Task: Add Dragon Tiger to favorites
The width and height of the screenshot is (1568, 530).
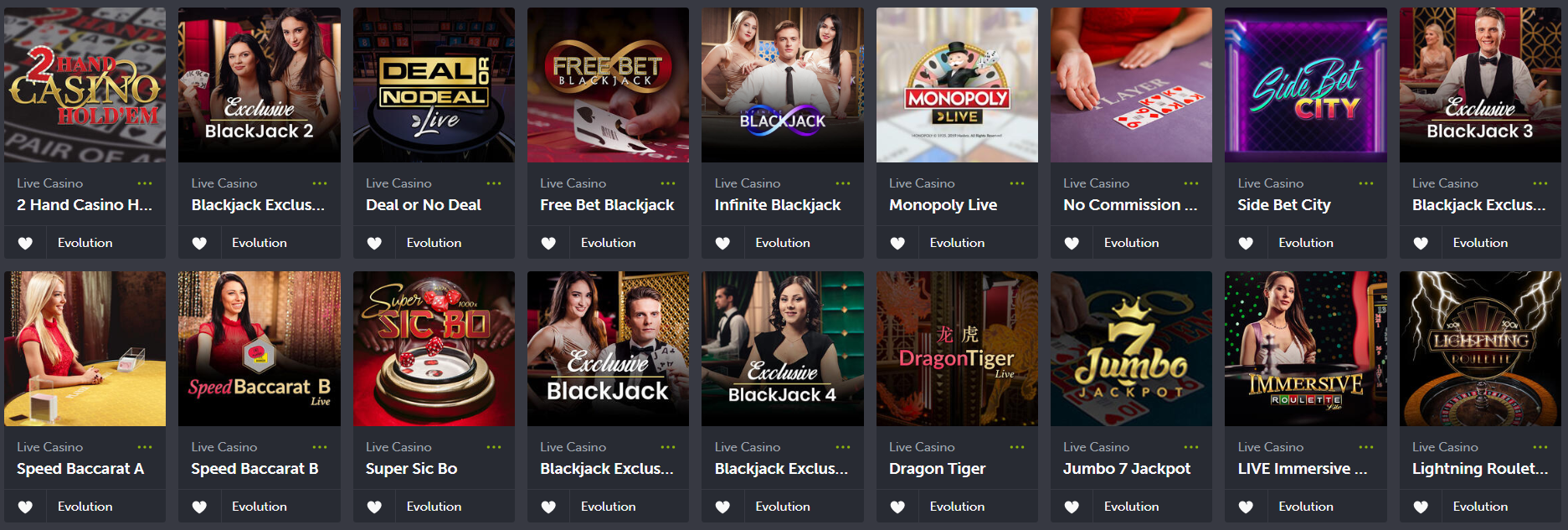Action: pyautogui.click(x=897, y=507)
